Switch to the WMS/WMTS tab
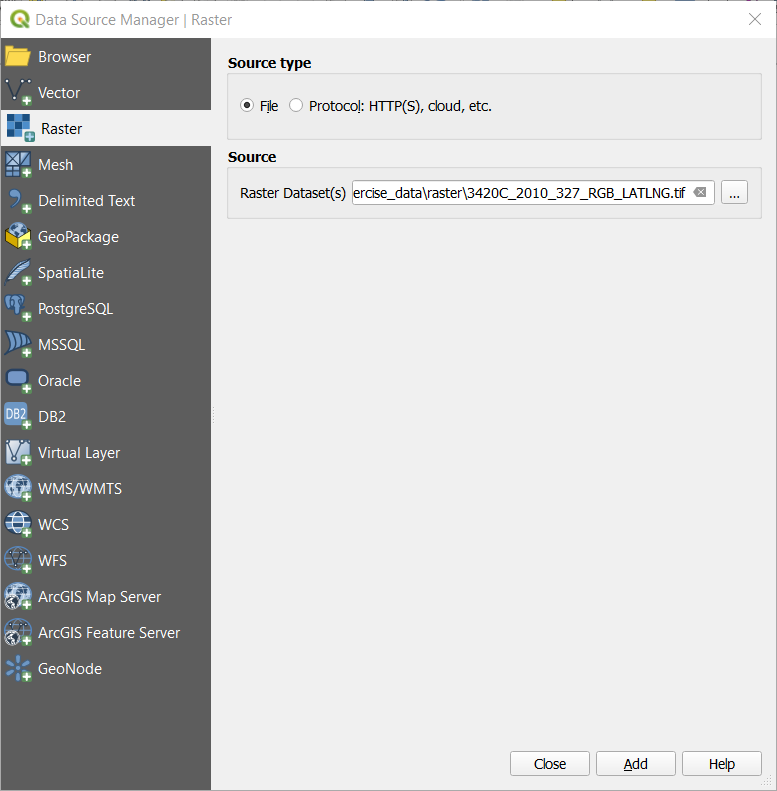 (80, 489)
